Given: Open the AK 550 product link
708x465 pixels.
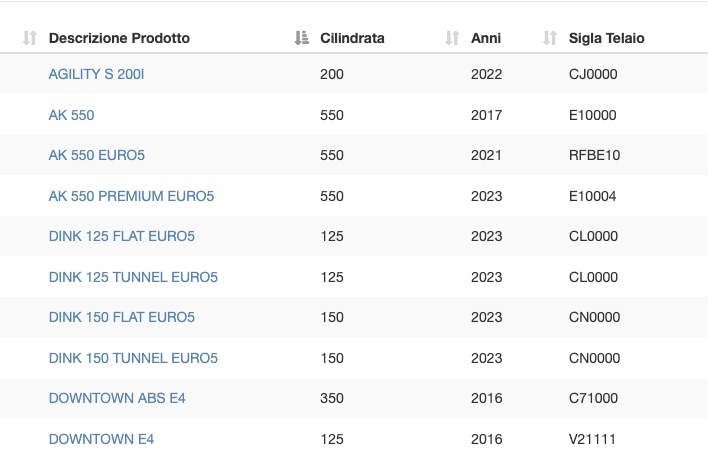Looking at the screenshot, I should 71,115.
